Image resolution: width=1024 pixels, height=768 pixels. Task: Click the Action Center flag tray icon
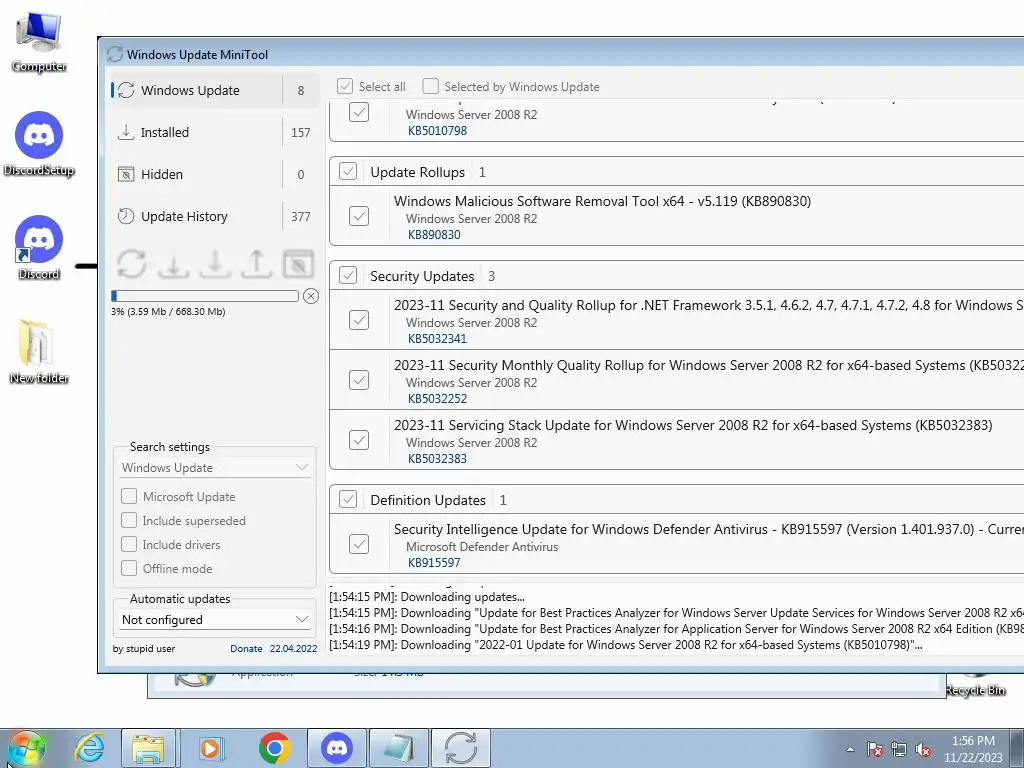tap(874, 749)
